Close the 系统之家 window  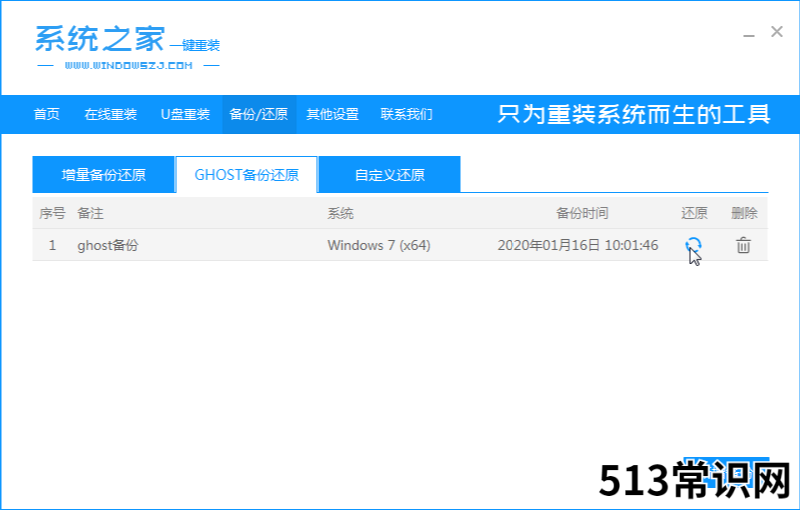[777, 32]
